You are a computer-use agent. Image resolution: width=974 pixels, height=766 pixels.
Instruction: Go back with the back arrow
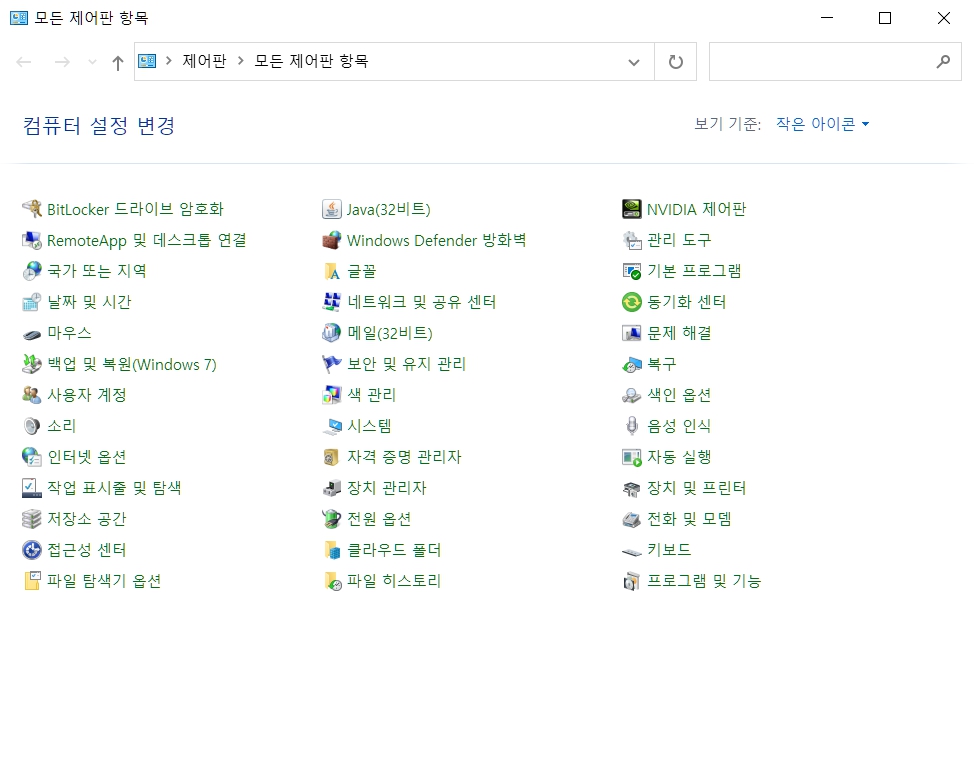click(24, 62)
